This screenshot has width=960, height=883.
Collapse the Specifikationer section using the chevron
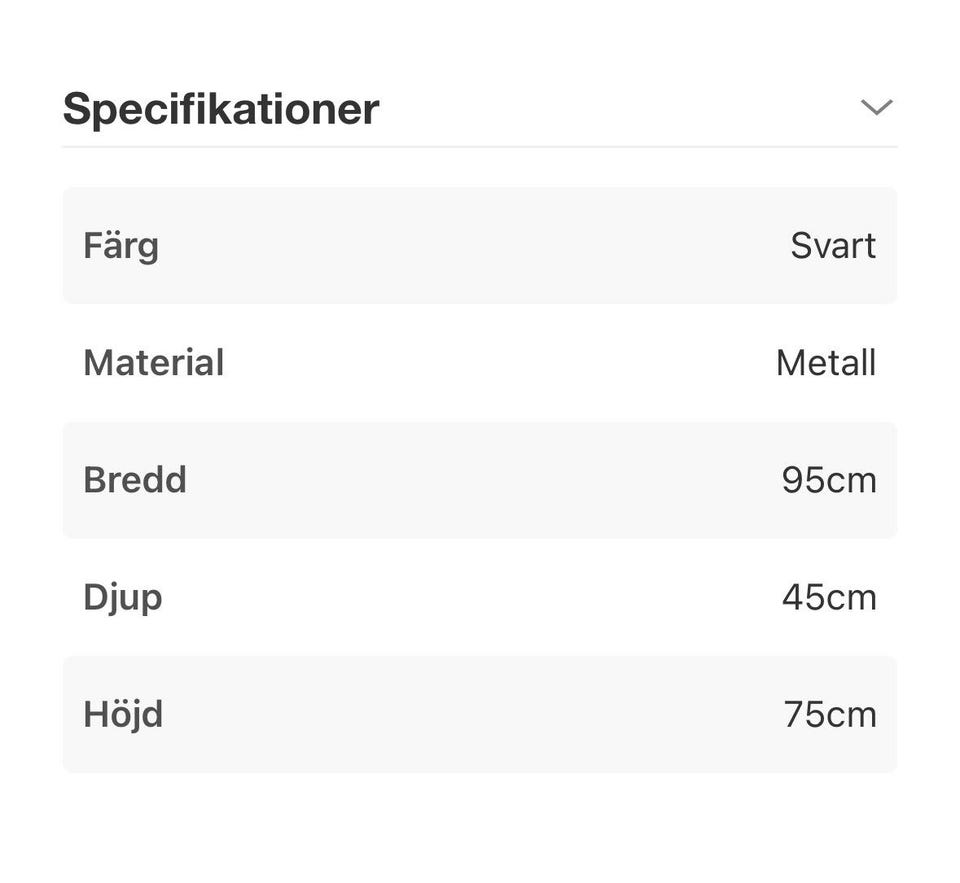pyautogui.click(x=876, y=107)
